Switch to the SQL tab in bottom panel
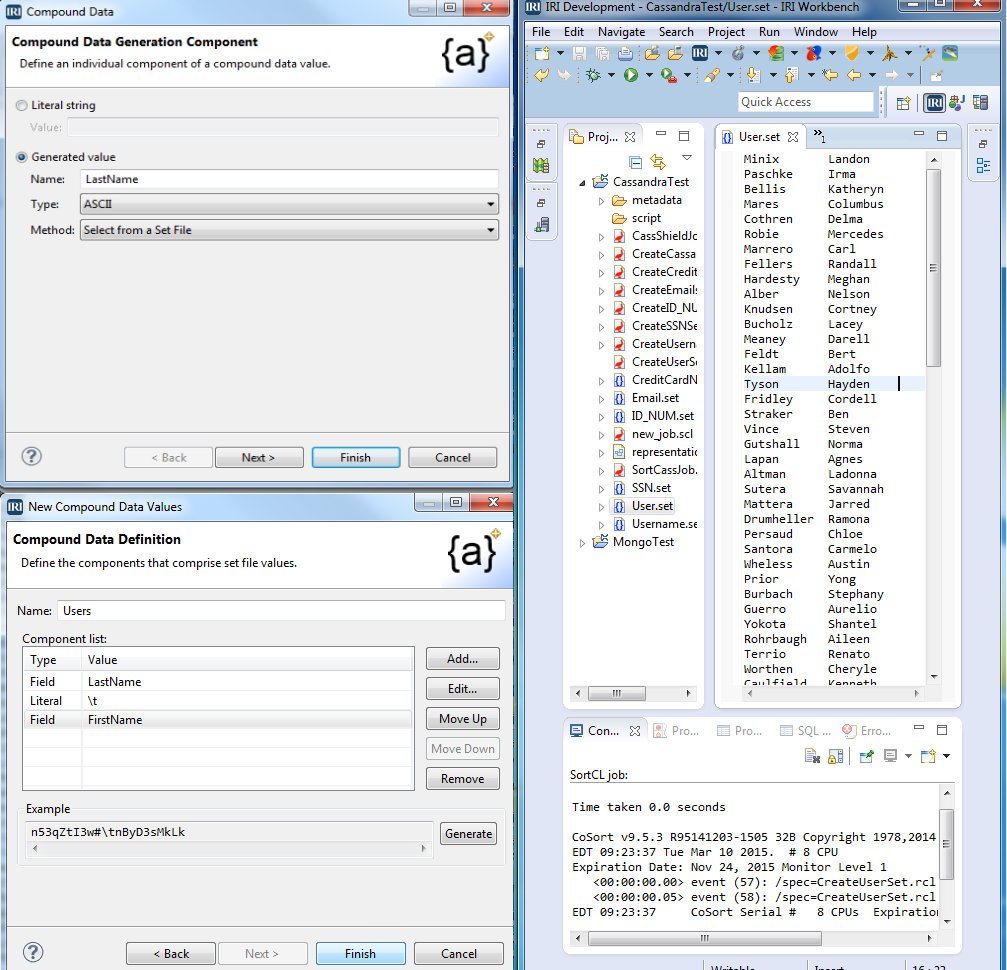 pos(805,731)
